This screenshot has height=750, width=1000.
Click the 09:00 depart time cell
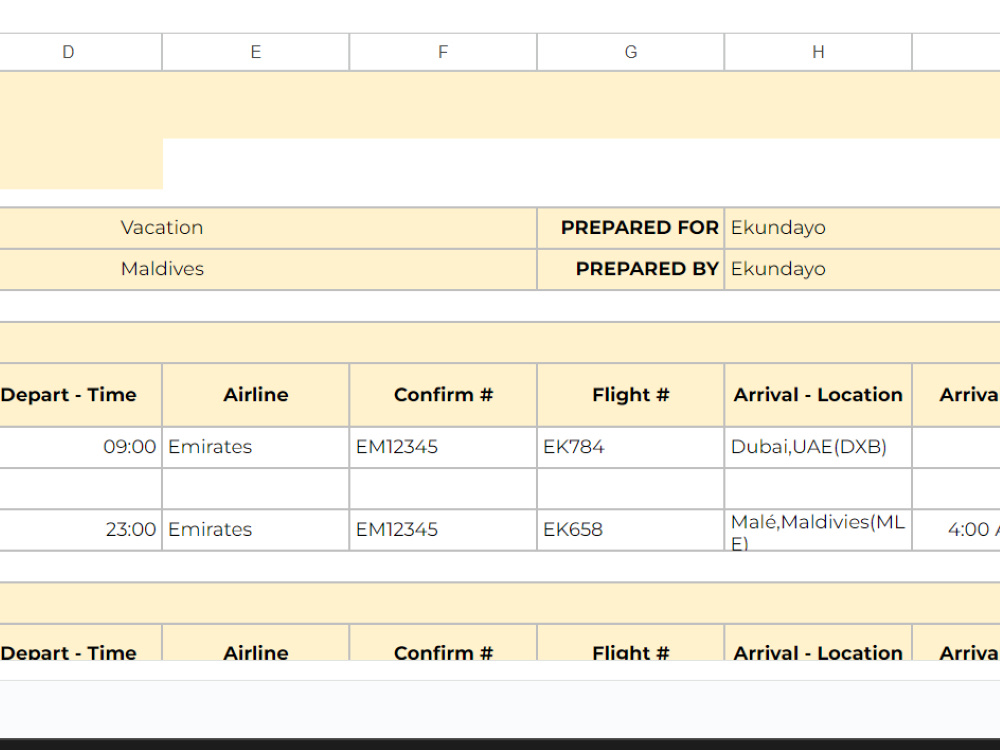point(81,447)
